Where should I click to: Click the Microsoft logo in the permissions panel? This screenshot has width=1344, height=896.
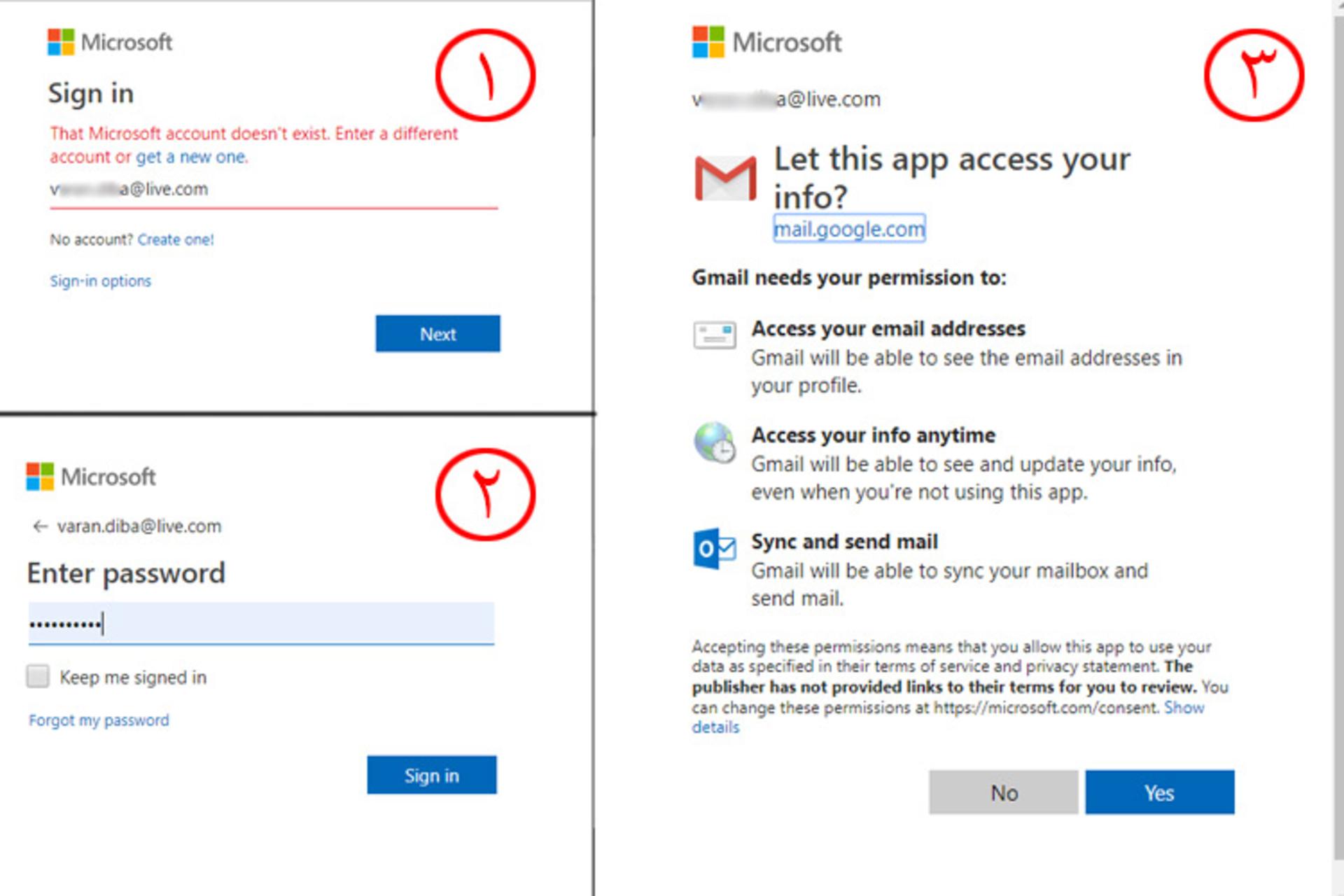[x=766, y=42]
